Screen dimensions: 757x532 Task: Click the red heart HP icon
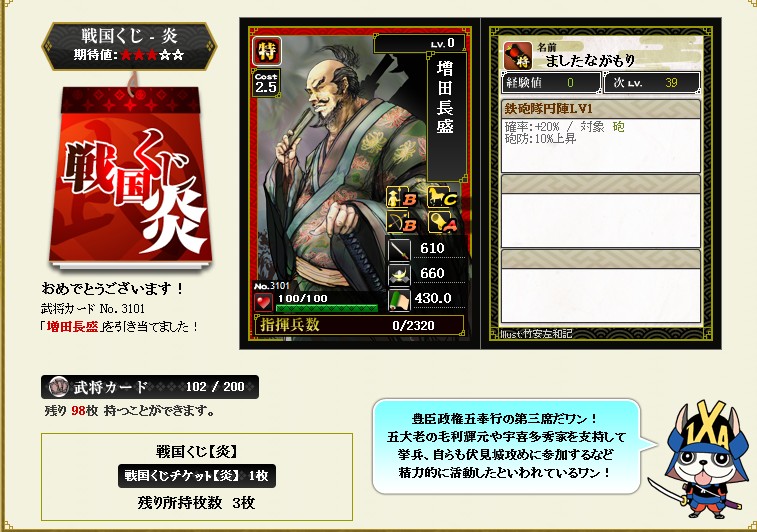tap(263, 303)
